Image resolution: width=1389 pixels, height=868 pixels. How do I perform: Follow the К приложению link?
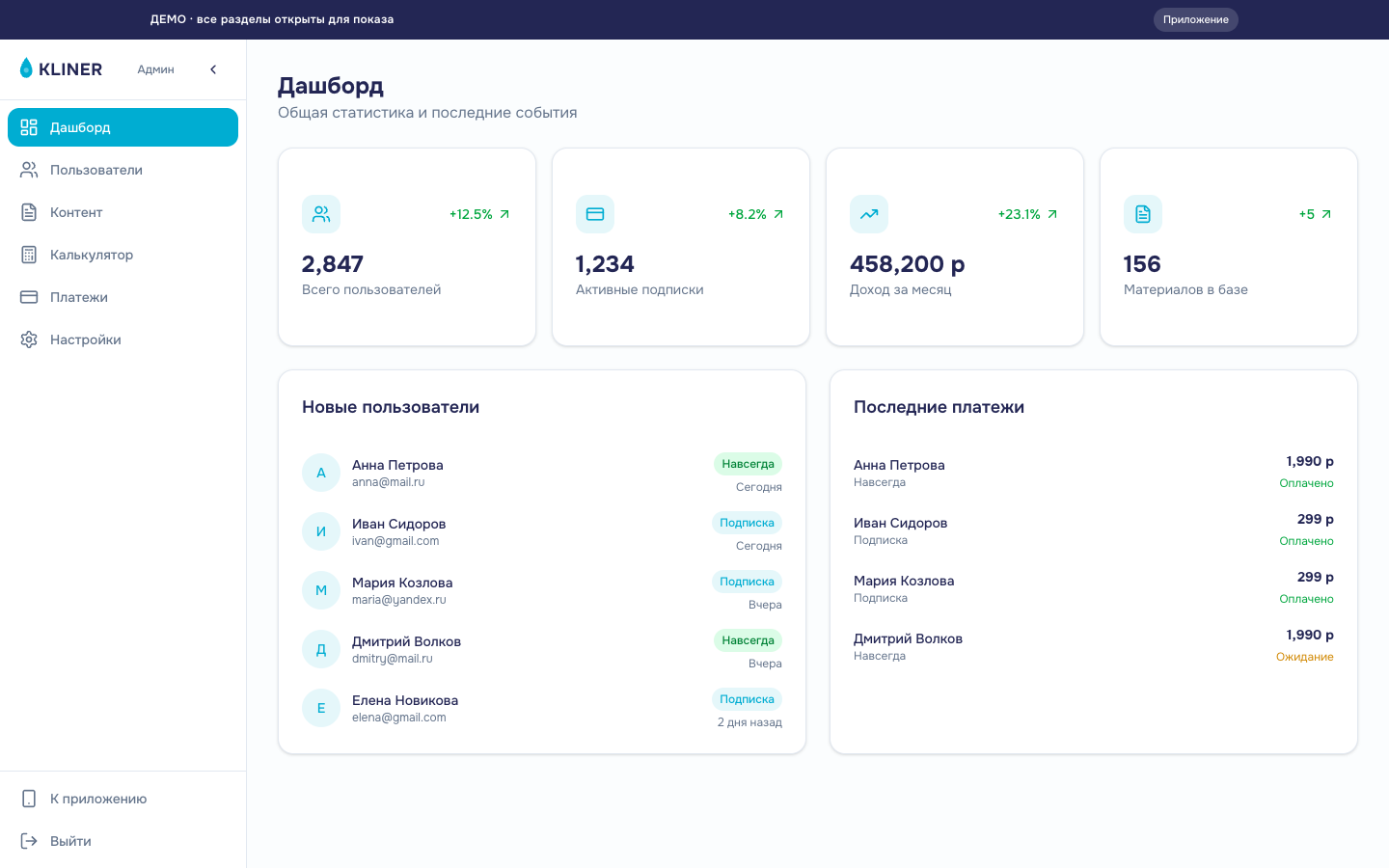[123, 799]
